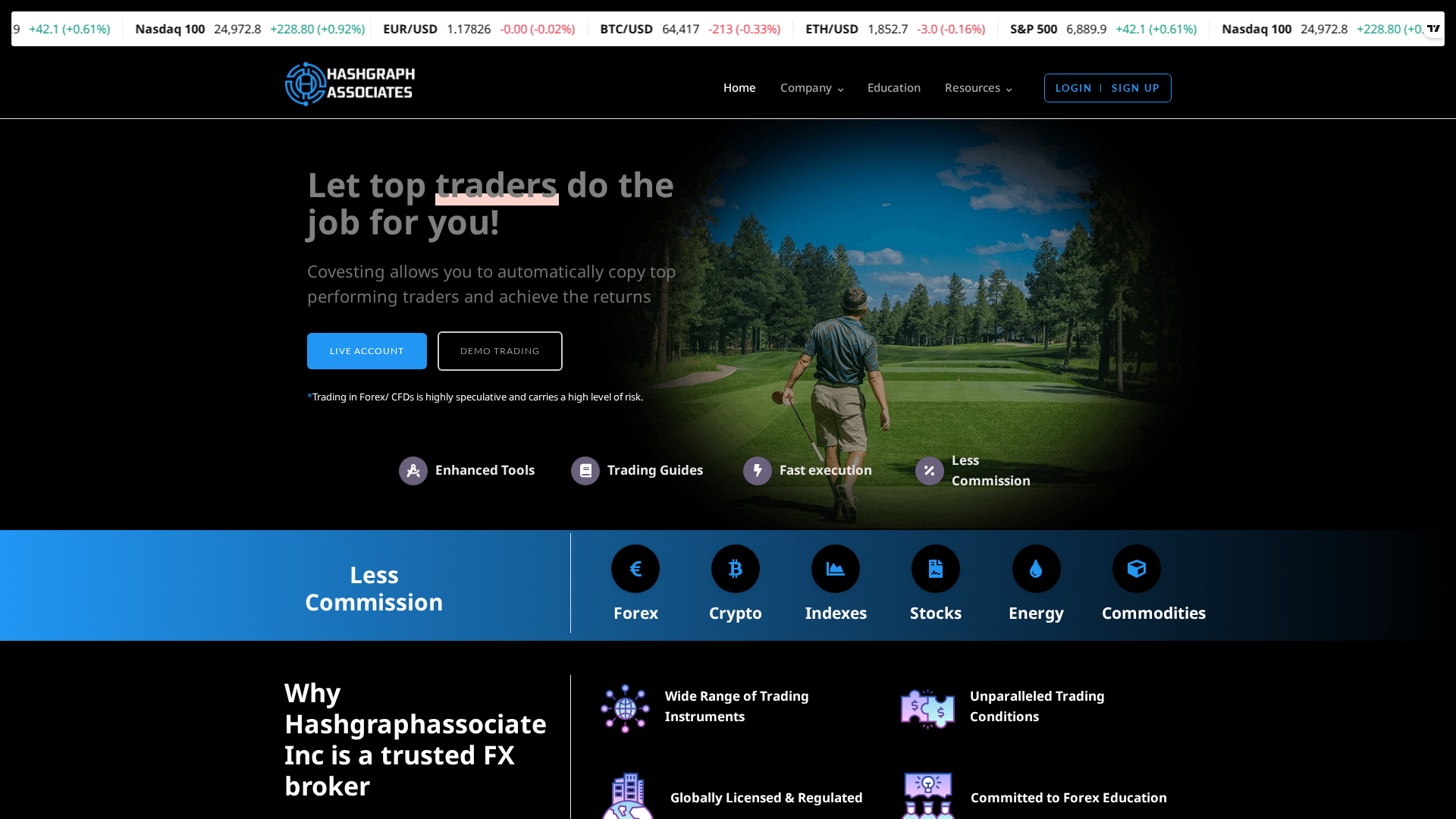Click the Indexes chart icon
1456x819 pixels.
click(x=835, y=568)
